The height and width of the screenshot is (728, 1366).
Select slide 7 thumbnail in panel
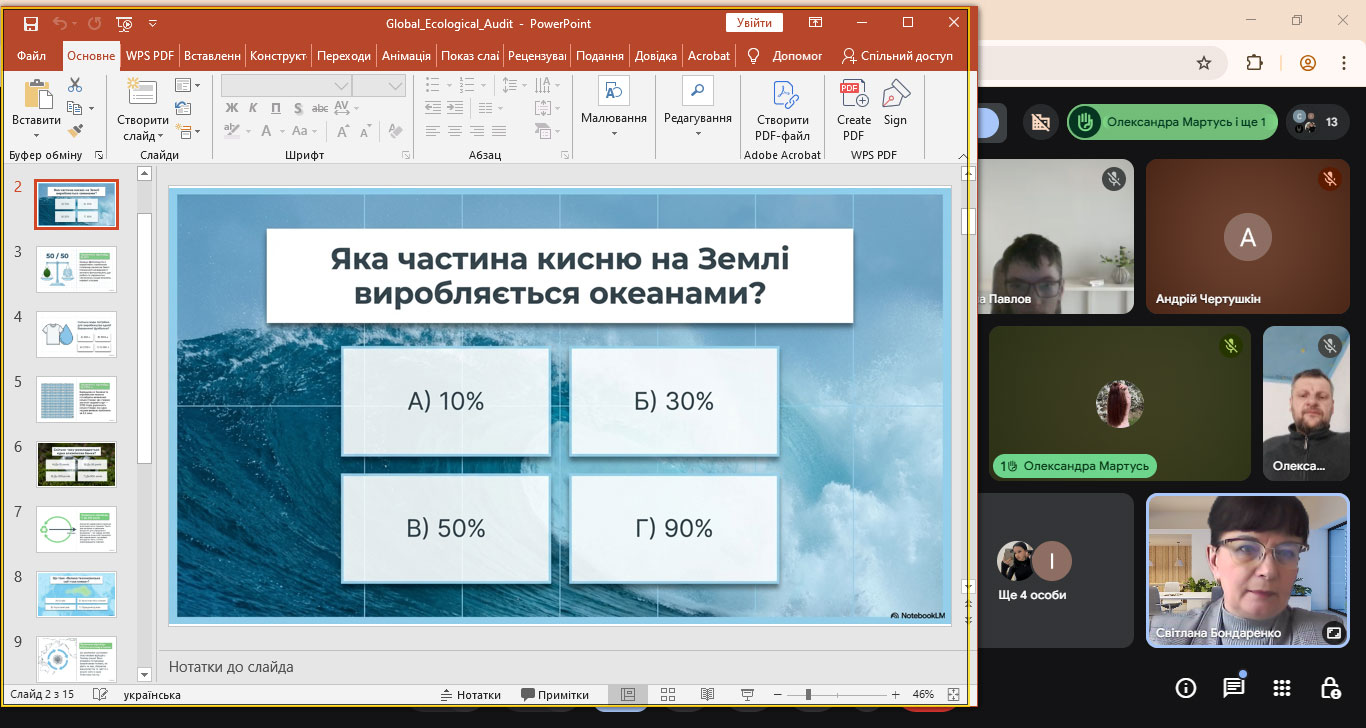76,529
